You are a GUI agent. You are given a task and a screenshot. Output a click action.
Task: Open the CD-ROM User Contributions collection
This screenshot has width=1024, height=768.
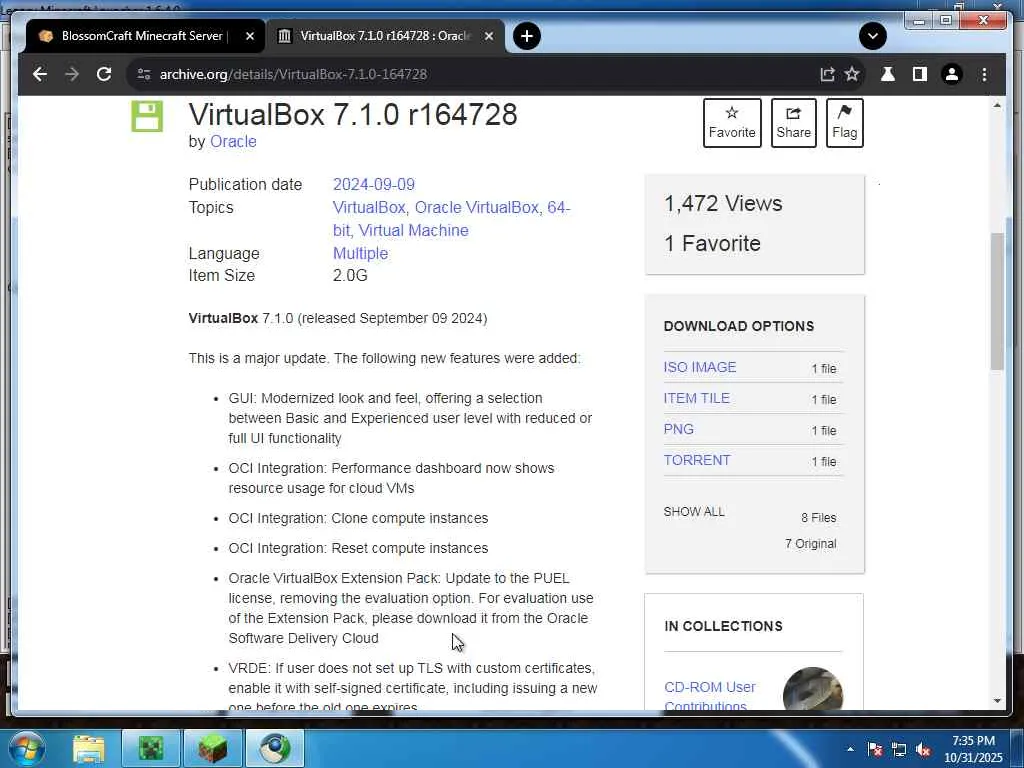709,696
